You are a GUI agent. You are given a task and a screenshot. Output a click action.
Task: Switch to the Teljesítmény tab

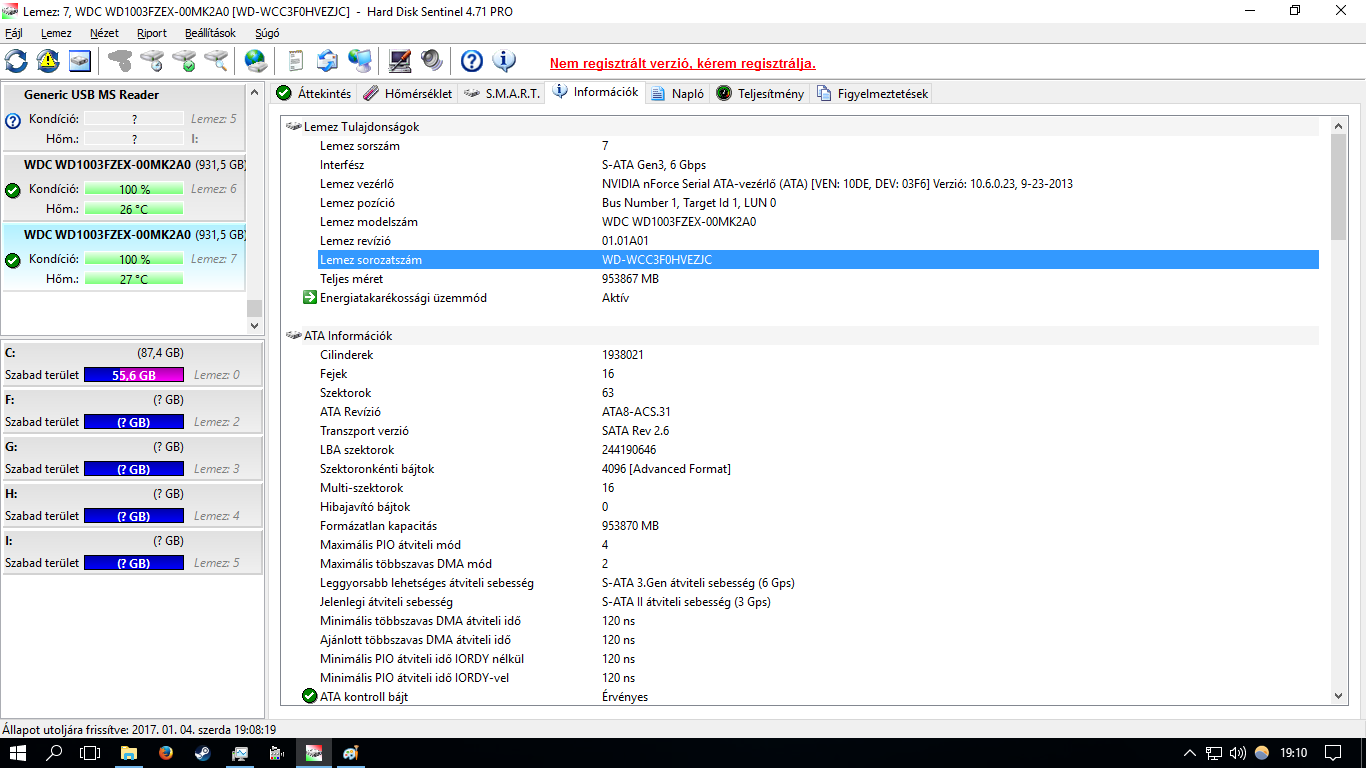[x=760, y=93]
